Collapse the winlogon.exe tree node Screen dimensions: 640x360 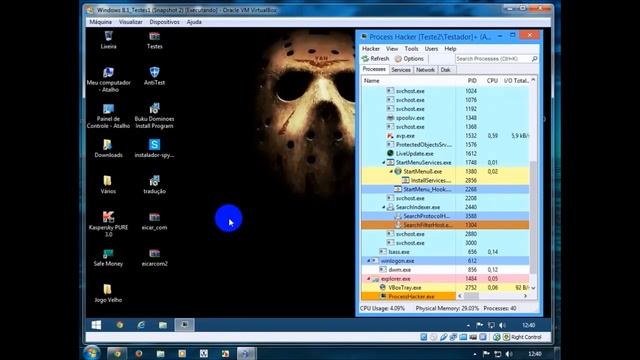click(369, 261)
